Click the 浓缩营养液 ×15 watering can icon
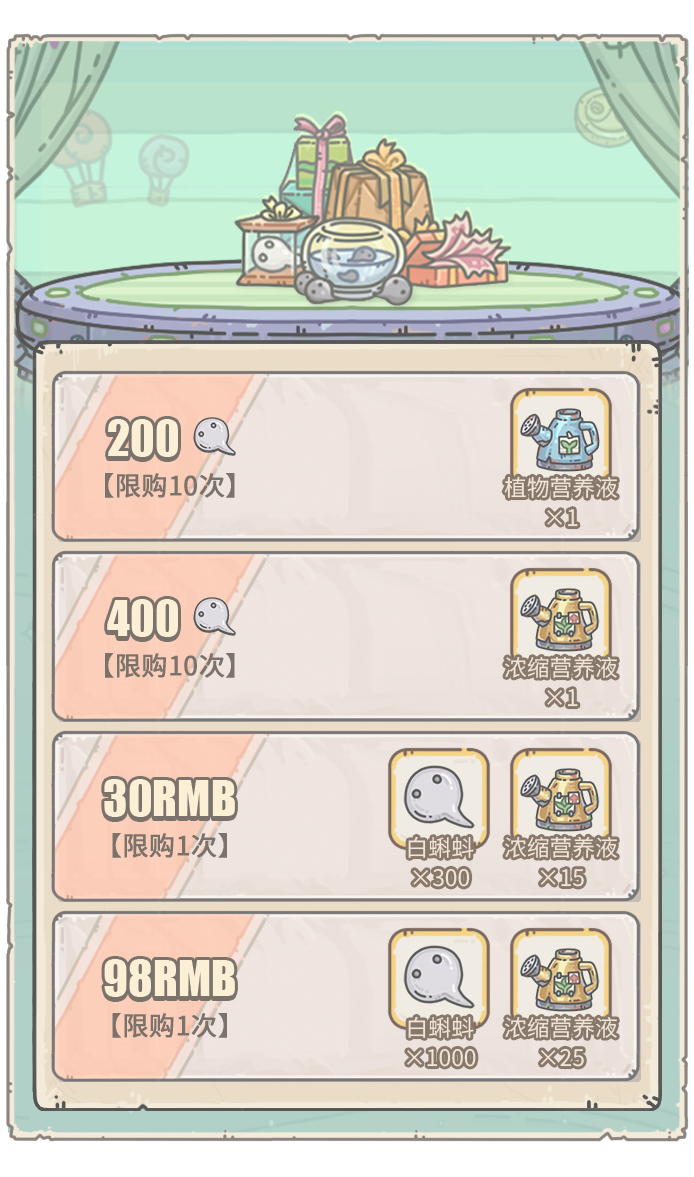The width and height of the screenshot is (694, 1177). tap(560, 796)
